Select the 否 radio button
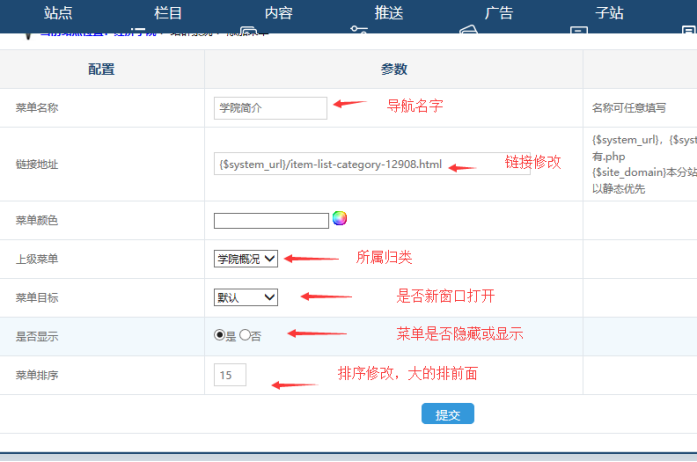The height and width of the screenshot is (462, 697). (x=245, y=336)
